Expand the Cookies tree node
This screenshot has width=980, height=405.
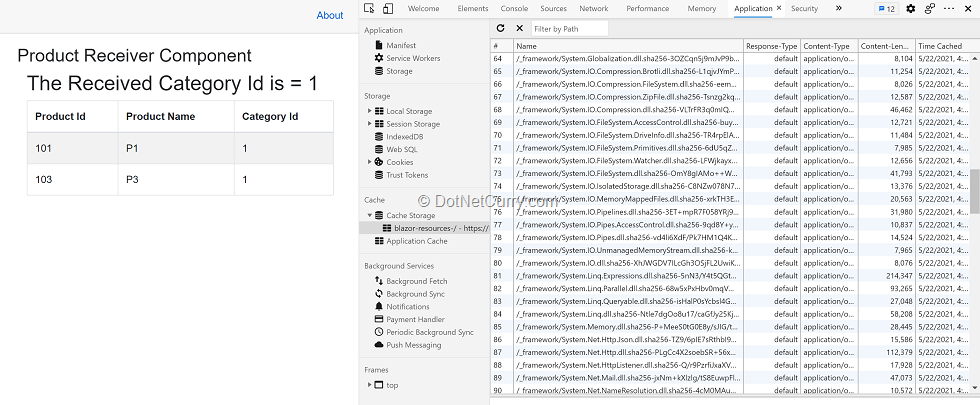(x=368, y=162)
